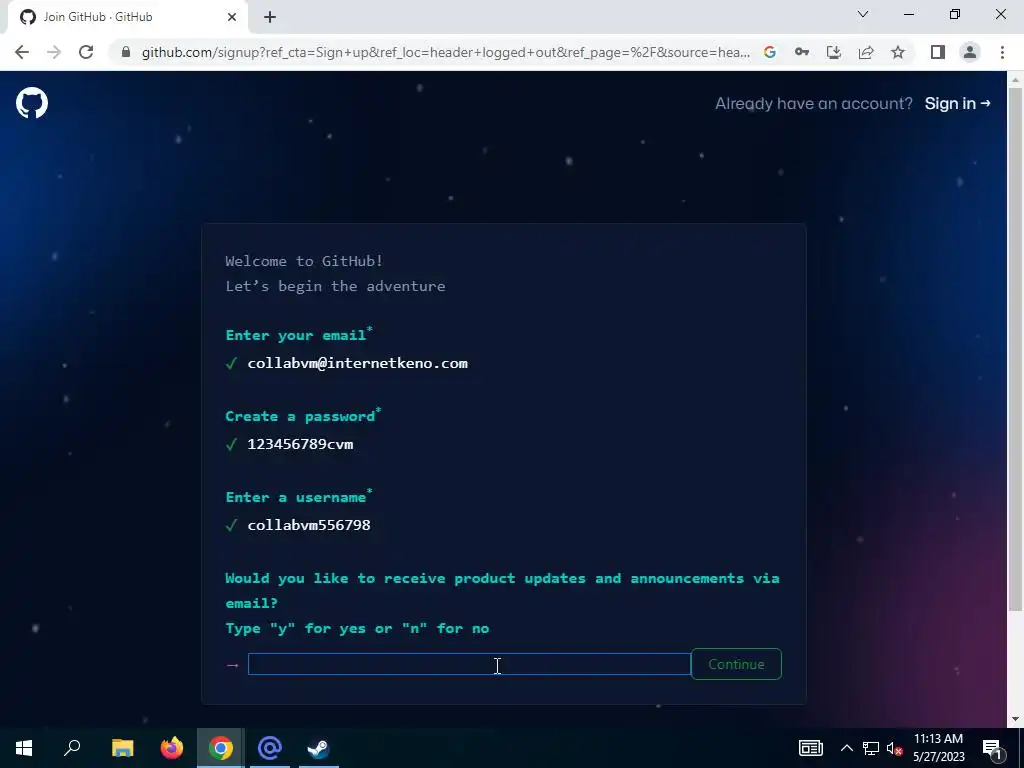Image resolution: width=1024 pixels, height=768 pixels.
Task: Click the Continue button
Action: click(x=736, y=664)
